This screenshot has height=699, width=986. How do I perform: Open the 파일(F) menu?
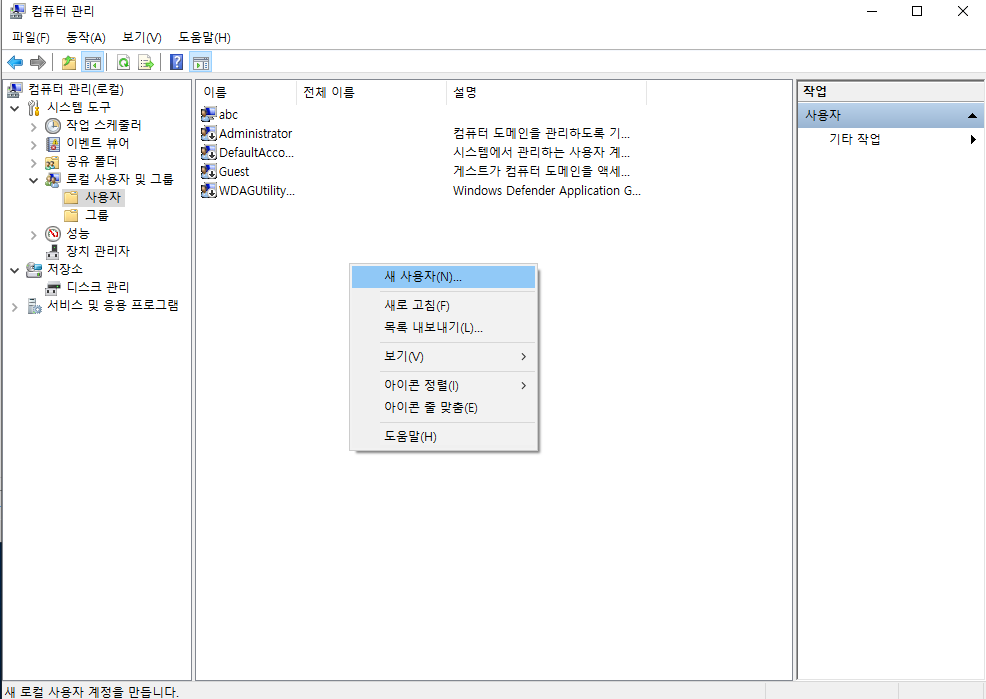[31, 38]
